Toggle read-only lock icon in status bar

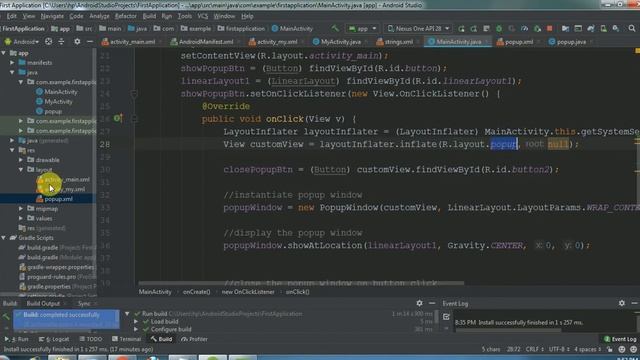coord(610,349)
